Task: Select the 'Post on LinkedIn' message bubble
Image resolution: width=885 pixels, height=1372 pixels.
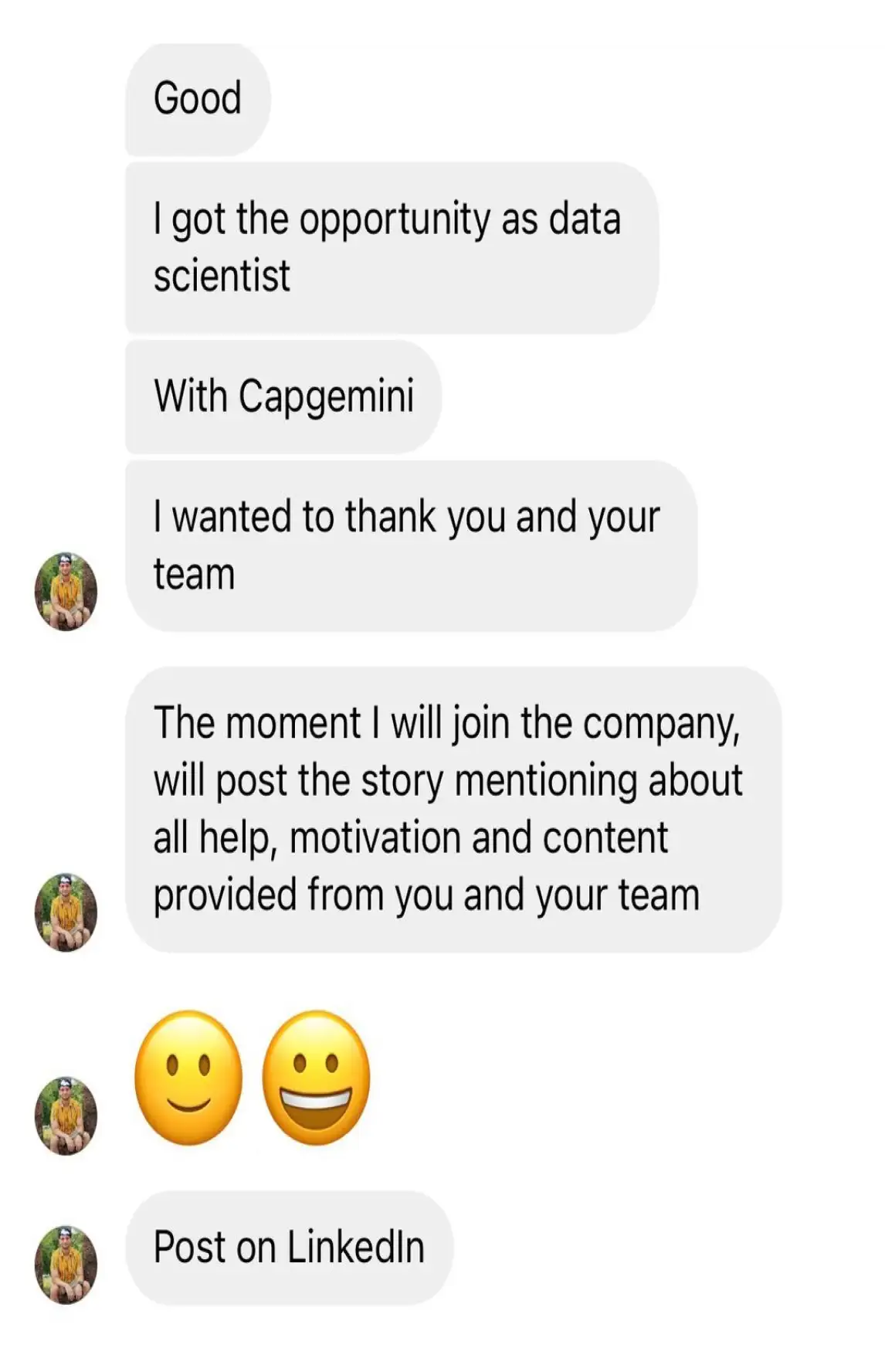Action: click(x=289, y=1247)
